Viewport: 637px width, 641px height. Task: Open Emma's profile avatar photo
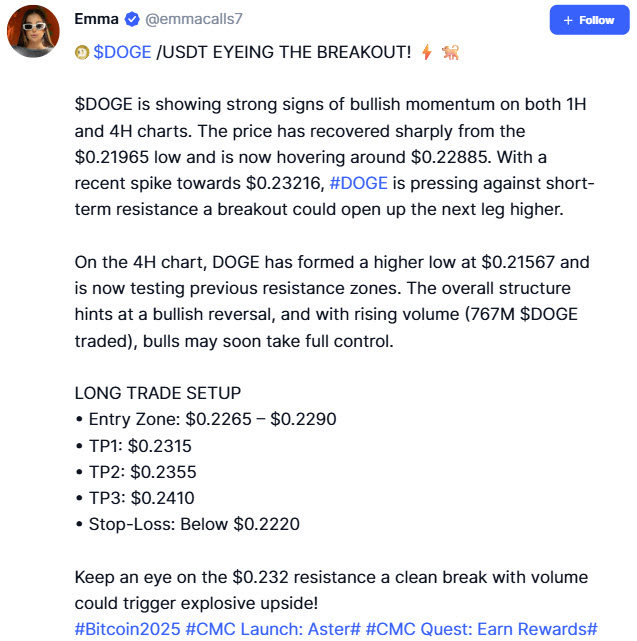pyautogui.click(x=33, y=31)
